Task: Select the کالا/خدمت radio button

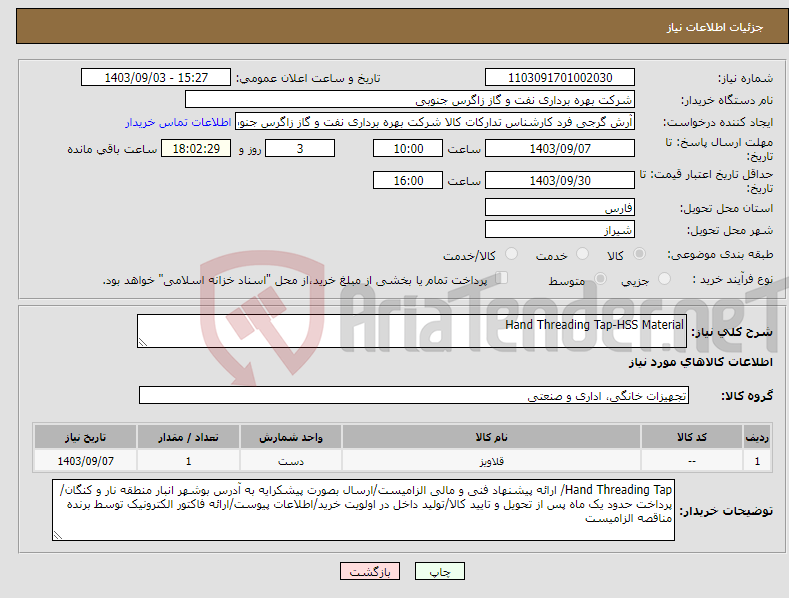Action: tap(511, 254)
